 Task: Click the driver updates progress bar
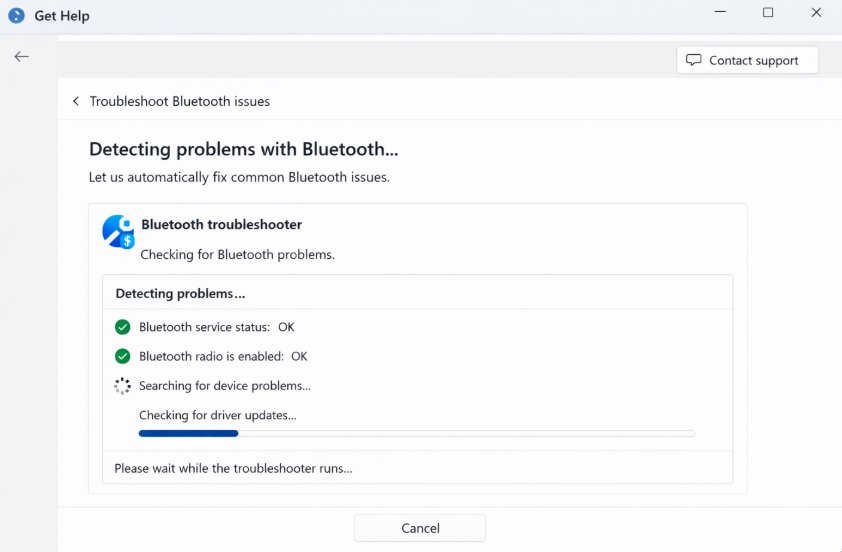pyautogui.click(x=417, y=433)
